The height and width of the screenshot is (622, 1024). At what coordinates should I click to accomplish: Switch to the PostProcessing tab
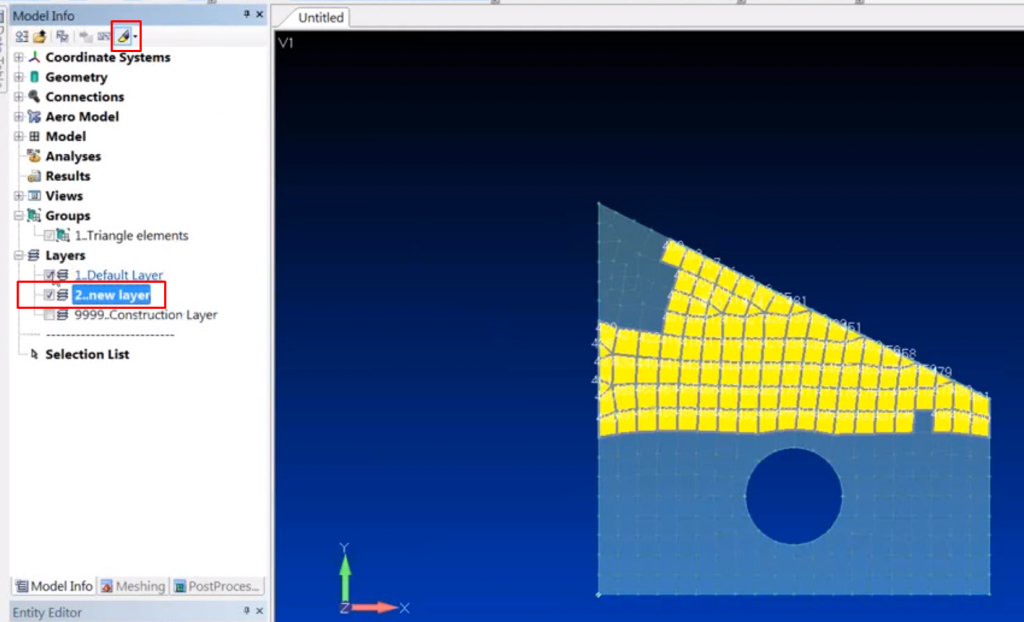(217, 586)
